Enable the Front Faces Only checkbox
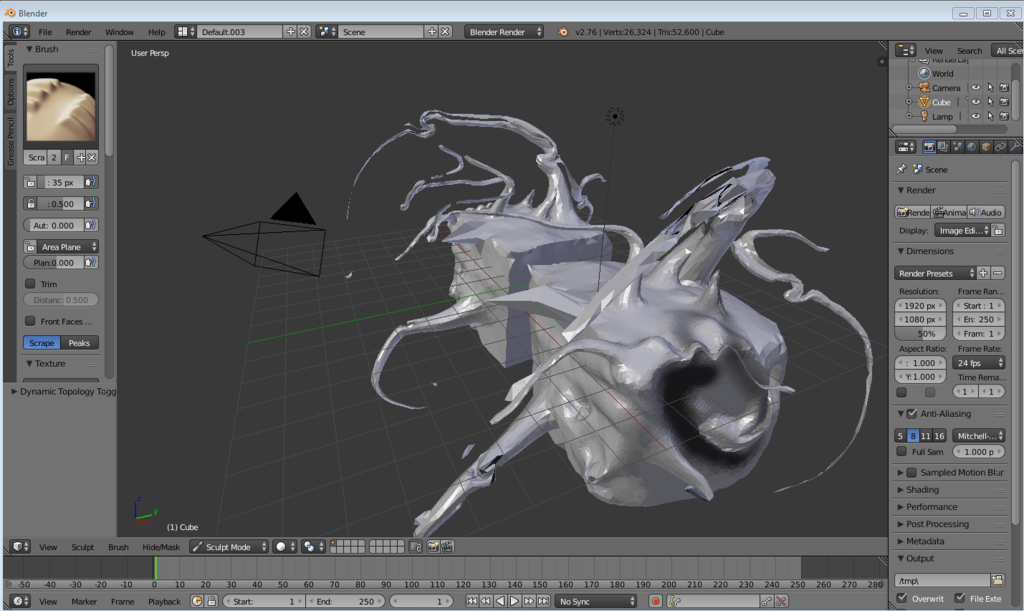This screenshot has height=611, width=1024. click(30, 321)
